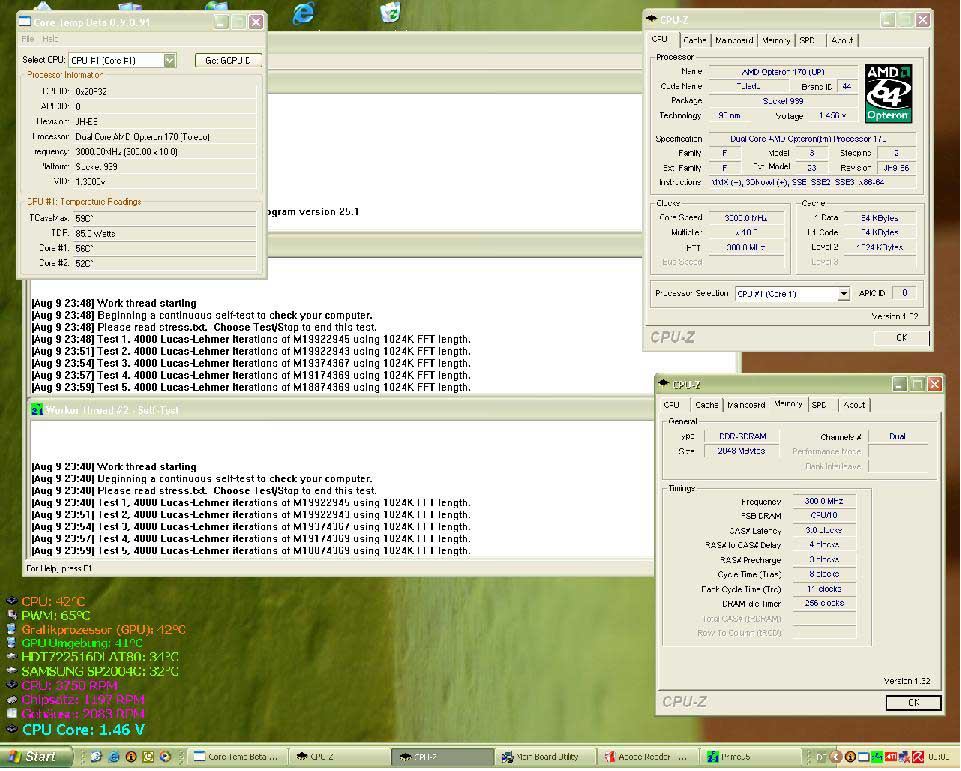The image size is (961, 771).
Task: Click the Memory CPU-Z window title icon
Action: click(x=664, y=384)
